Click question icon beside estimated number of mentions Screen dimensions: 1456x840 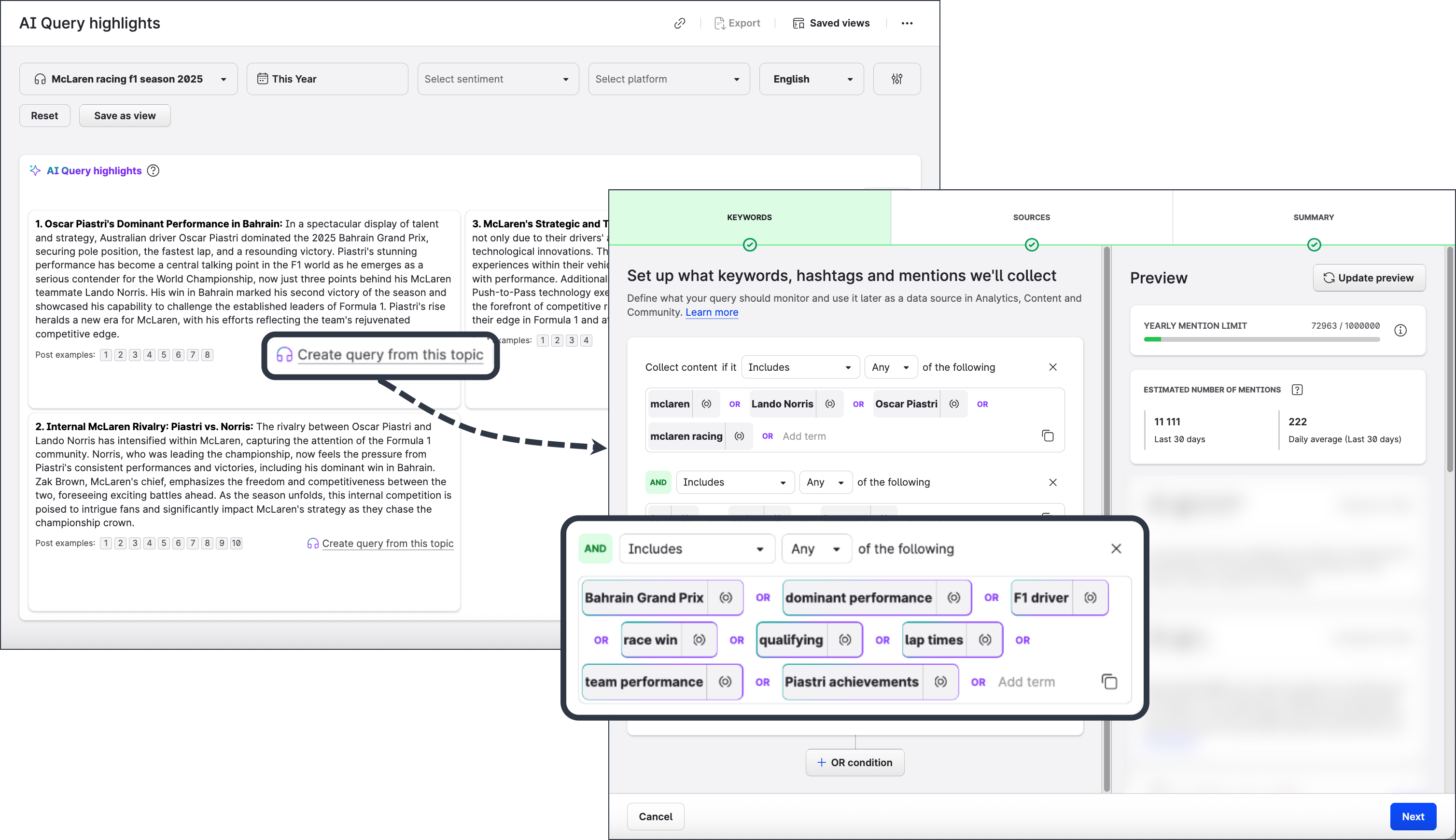1297,390
